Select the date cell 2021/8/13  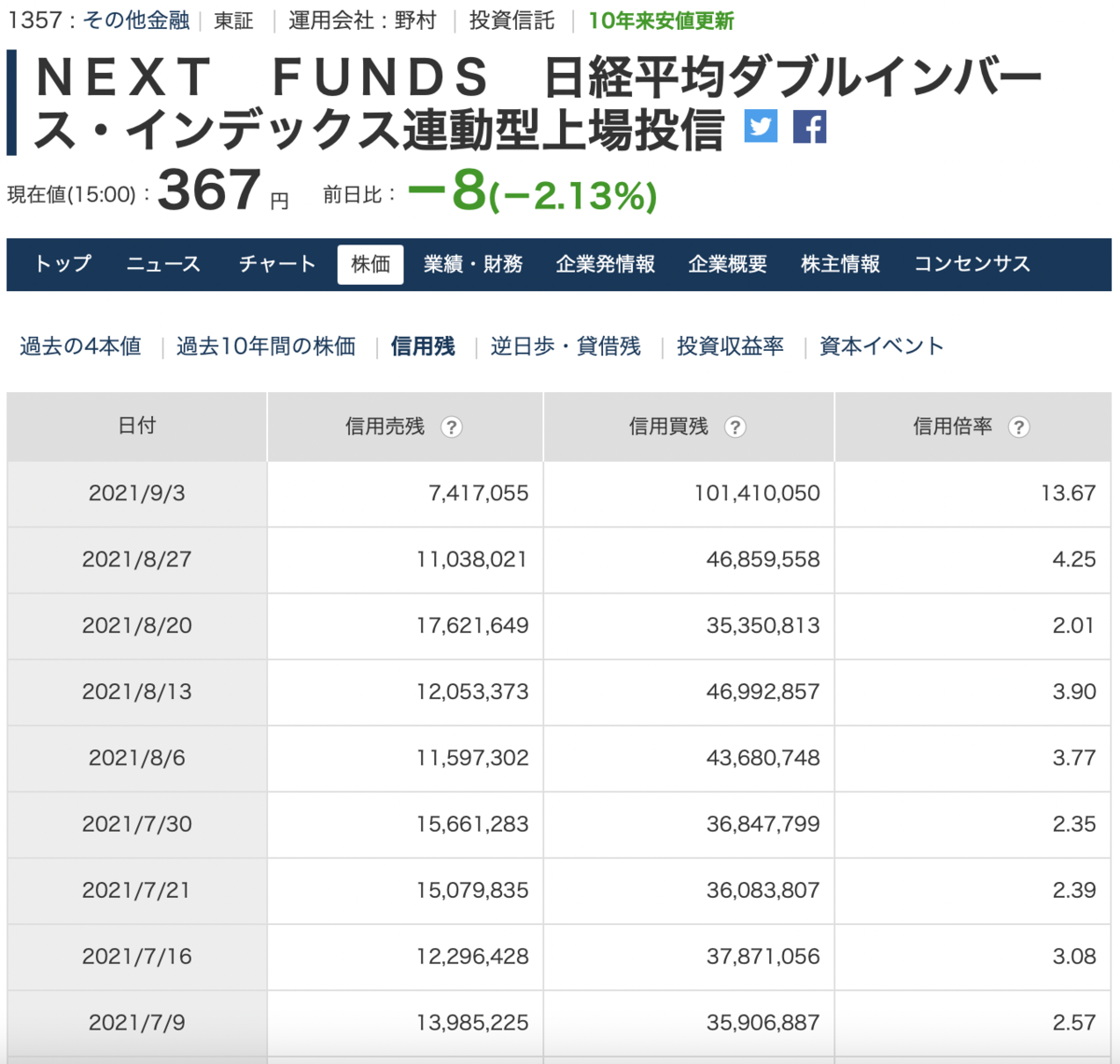coord(137,693)
